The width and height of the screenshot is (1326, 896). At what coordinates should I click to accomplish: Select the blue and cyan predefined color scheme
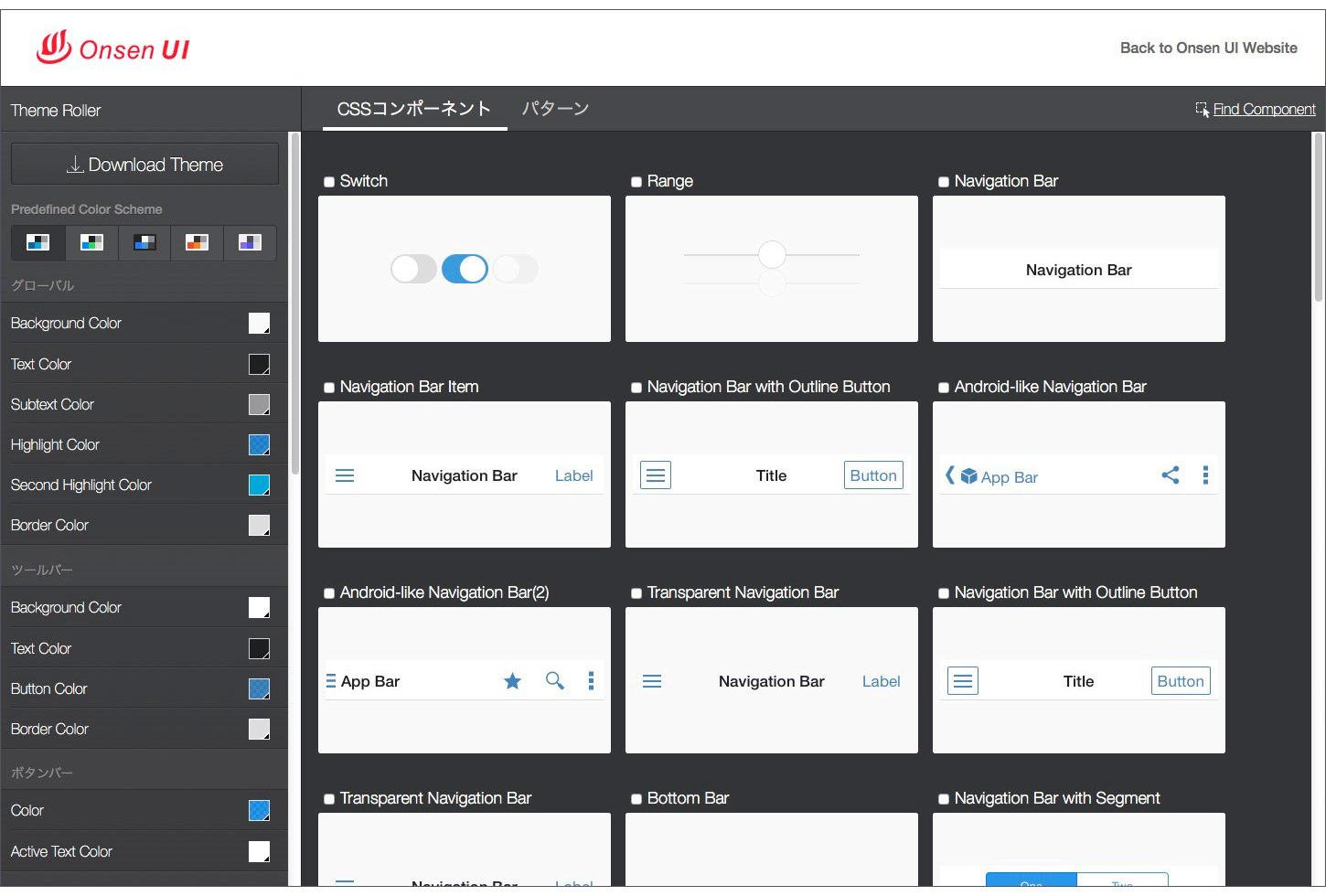click(38, 242)
